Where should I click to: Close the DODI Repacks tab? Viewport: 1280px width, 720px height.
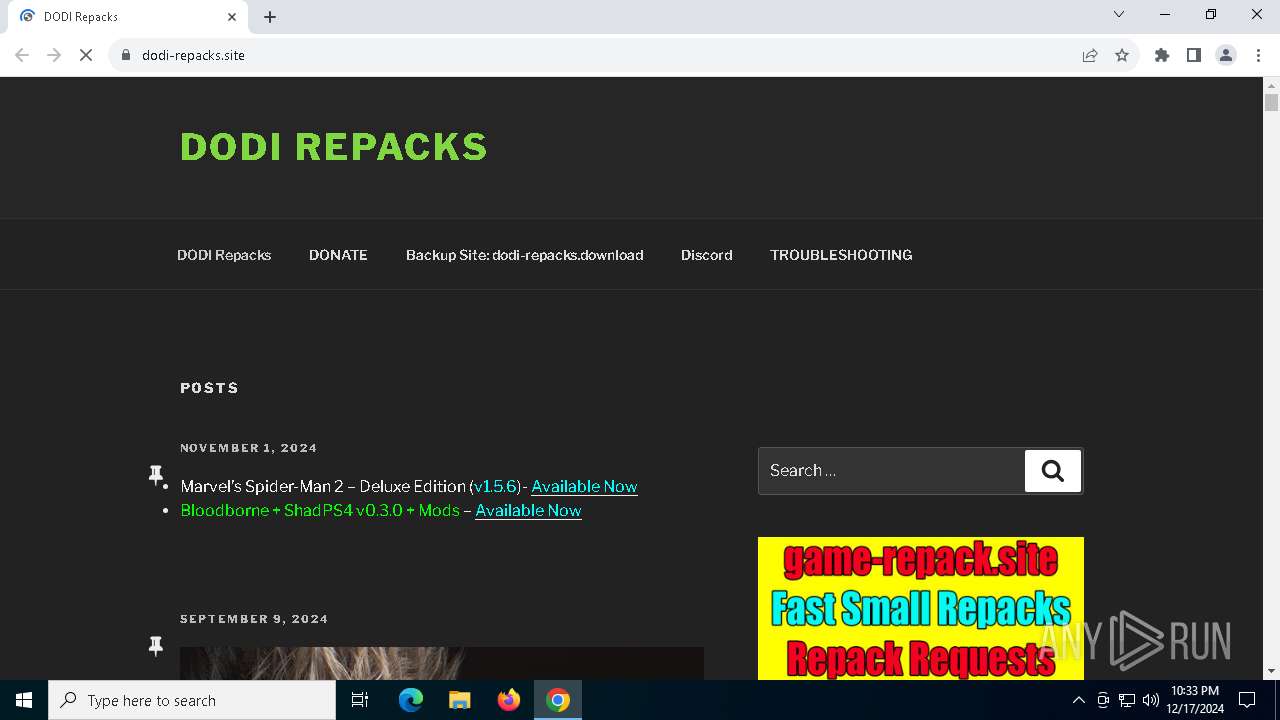232,16
